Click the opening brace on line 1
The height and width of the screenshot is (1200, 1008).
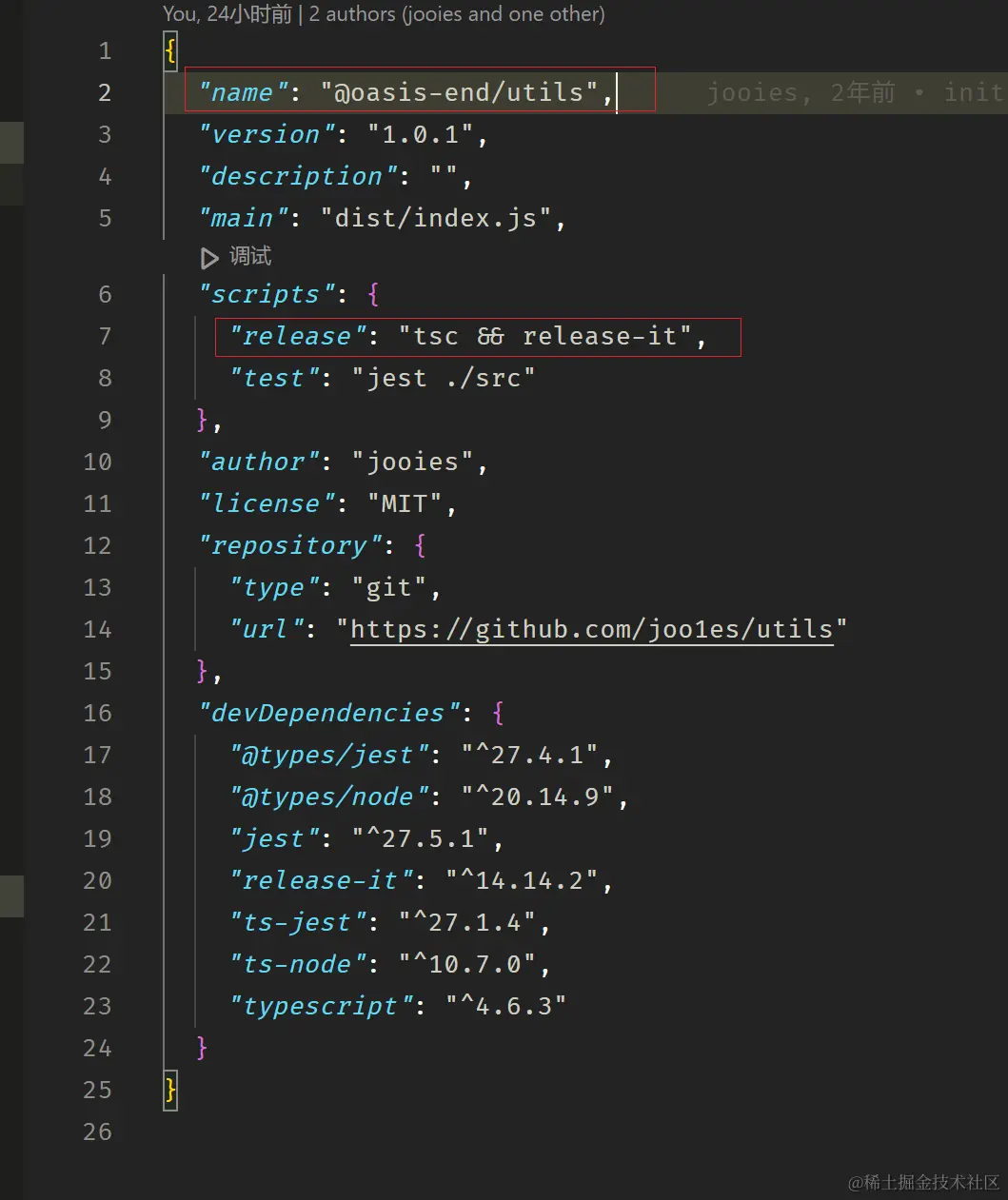(x=170, y=50)
